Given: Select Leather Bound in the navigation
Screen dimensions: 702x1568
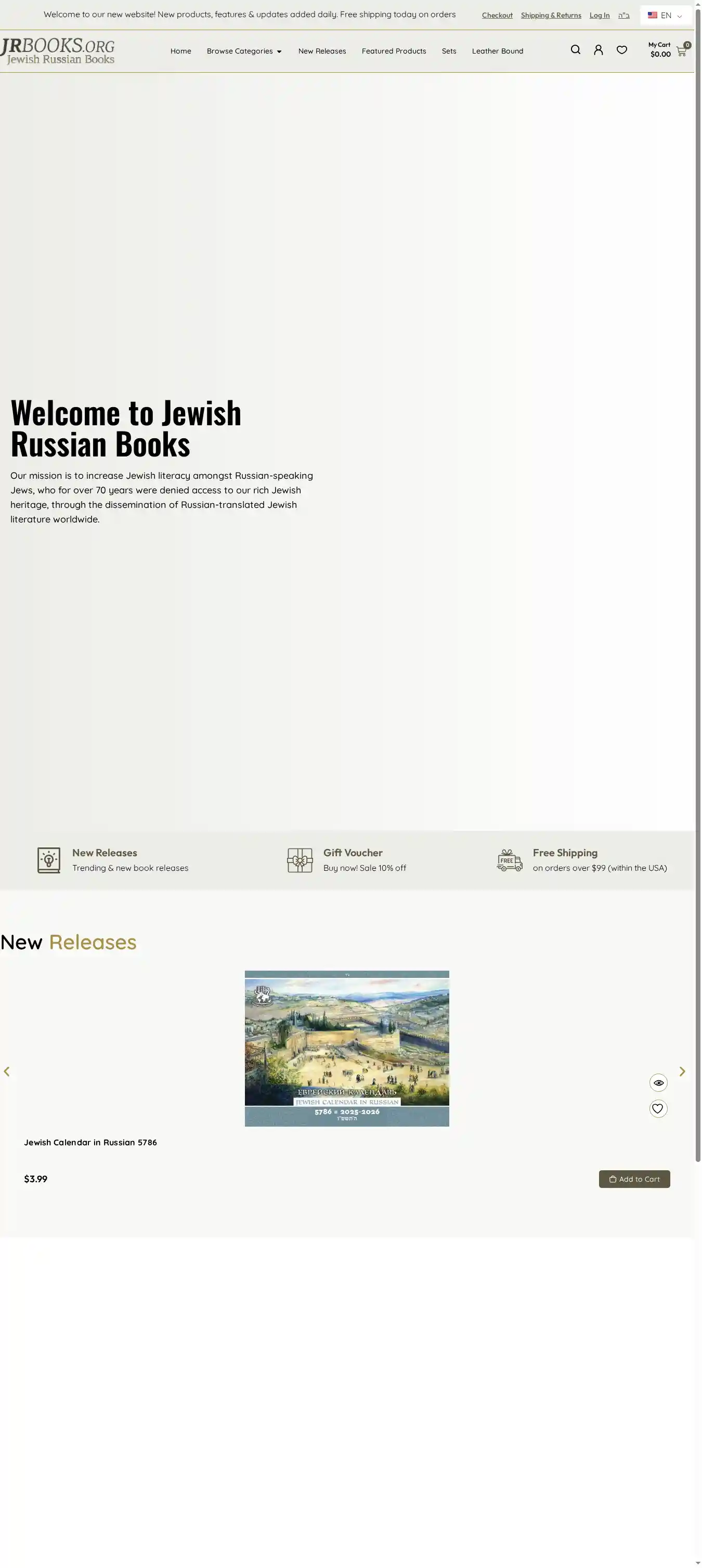Looking at the screenshot, I should pos(497,51).
